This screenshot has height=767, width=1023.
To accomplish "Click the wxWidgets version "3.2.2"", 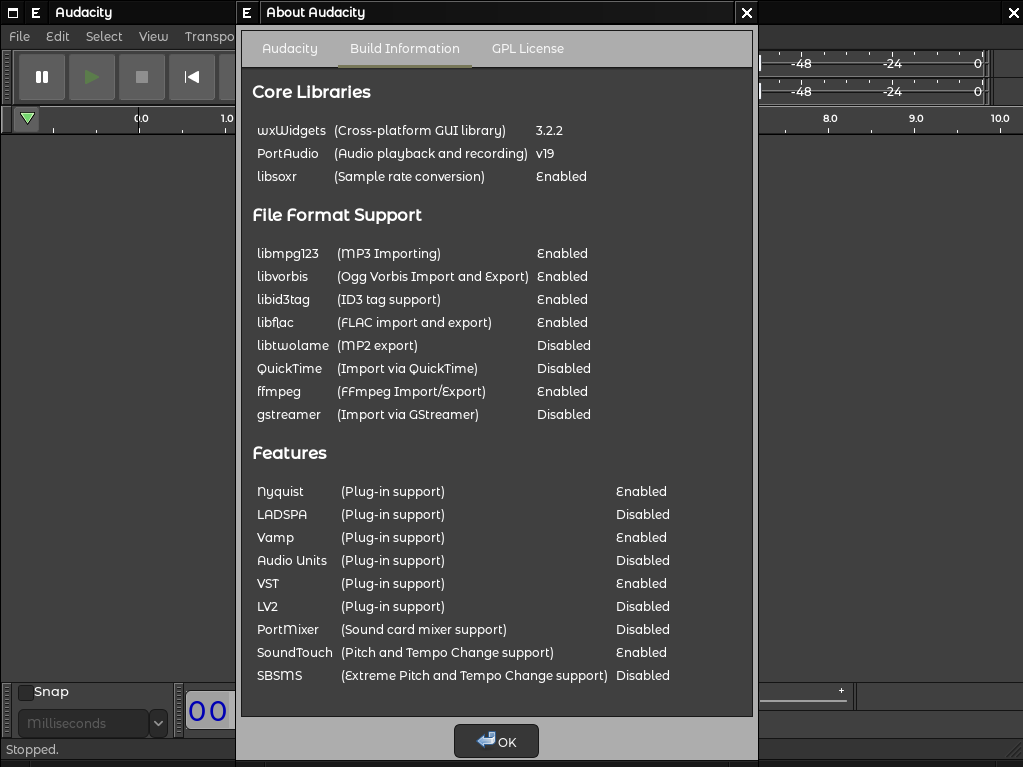I will [x=549, y=130].
